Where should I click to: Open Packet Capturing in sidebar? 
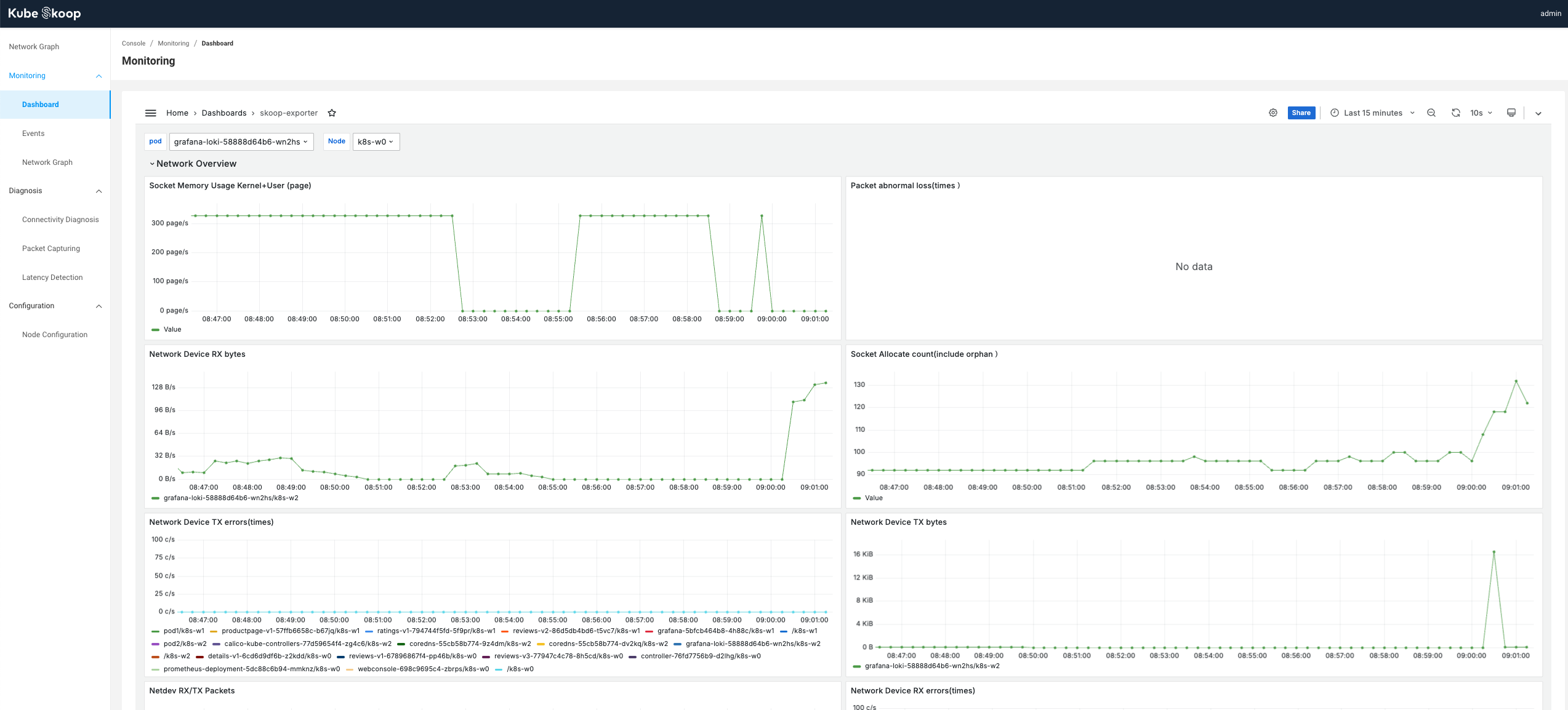(51, 249)
